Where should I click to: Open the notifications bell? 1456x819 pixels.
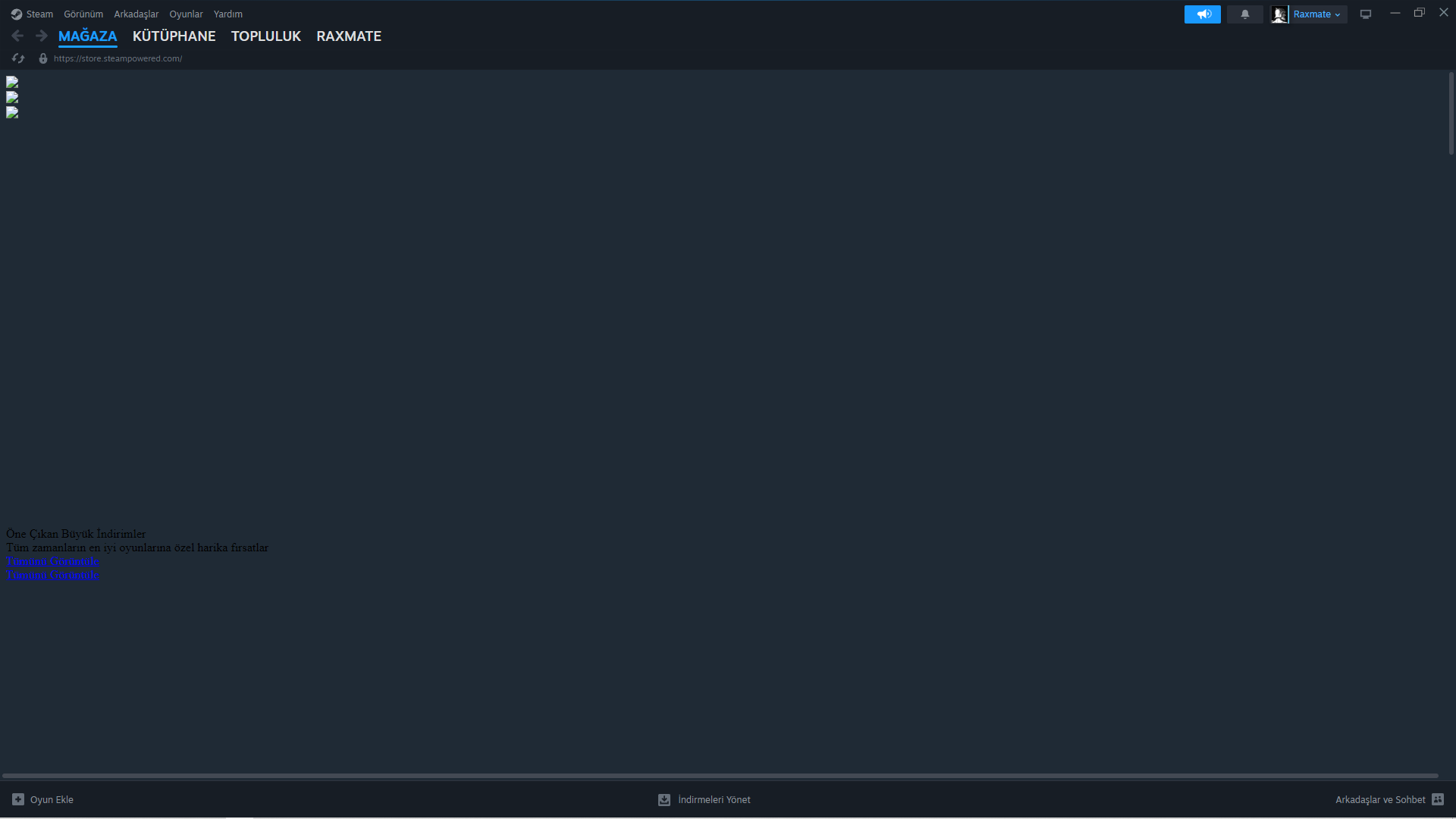click(1245, 14)
